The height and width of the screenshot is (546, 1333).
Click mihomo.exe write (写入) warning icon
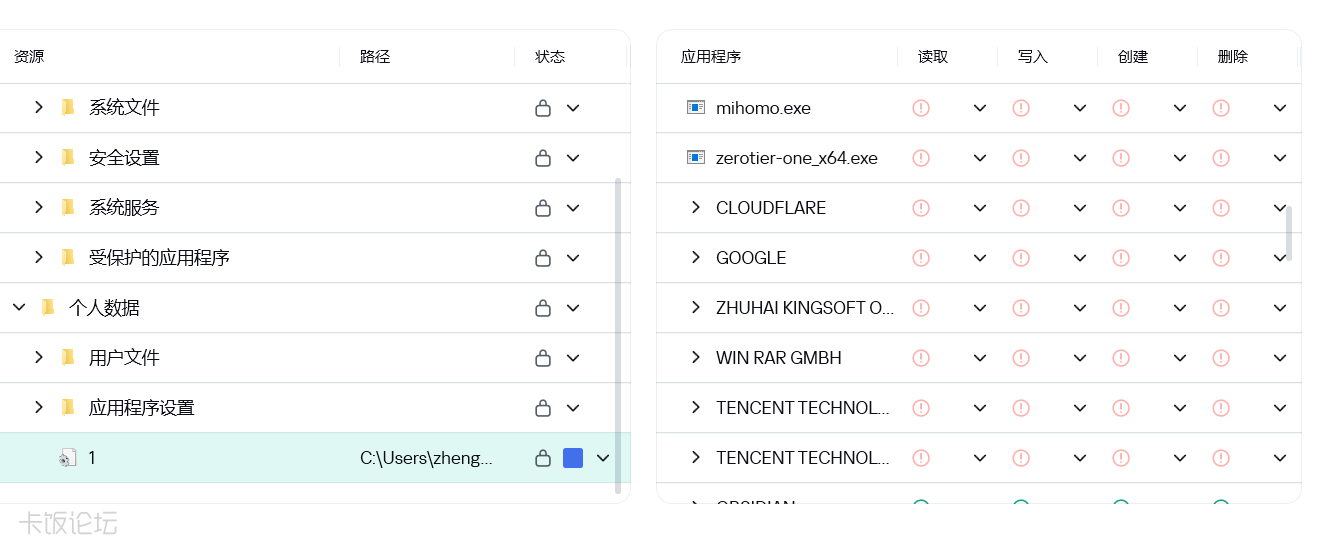coord(1021,108)
